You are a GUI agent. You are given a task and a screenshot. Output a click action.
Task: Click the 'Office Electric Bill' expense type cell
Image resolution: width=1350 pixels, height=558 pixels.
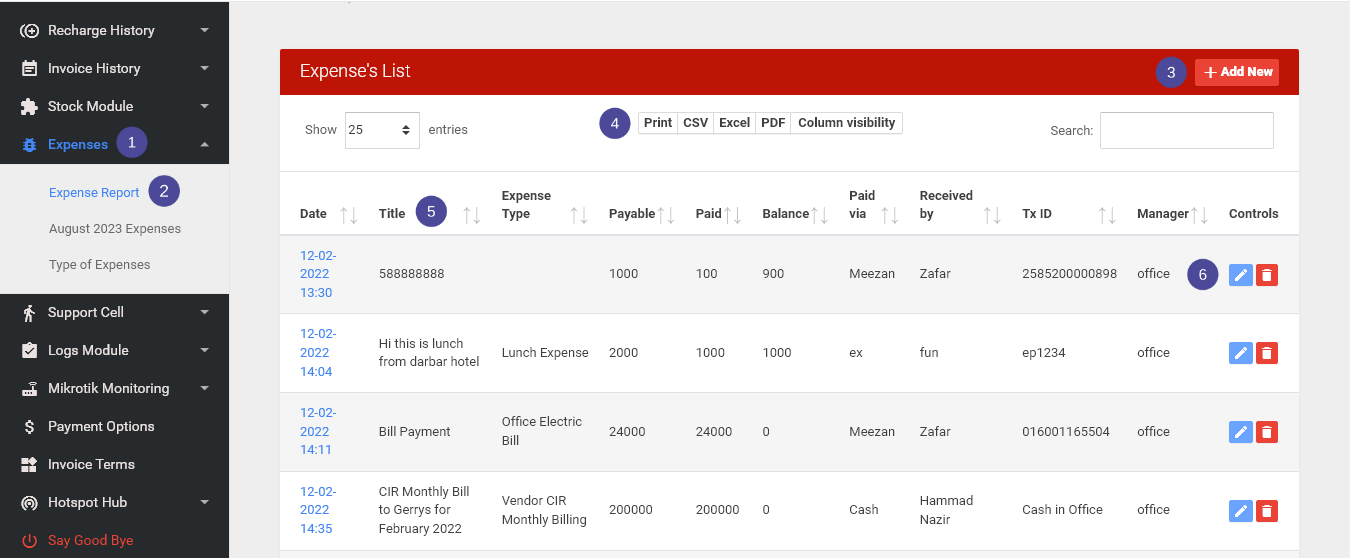point(542,431)
